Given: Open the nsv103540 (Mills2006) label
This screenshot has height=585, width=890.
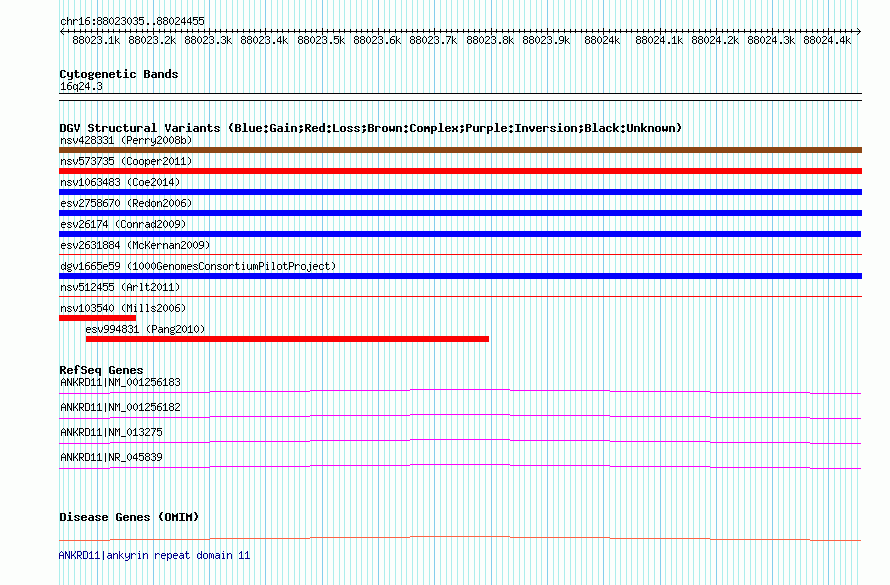Looking at the screenshot, I should click(123, 309).
